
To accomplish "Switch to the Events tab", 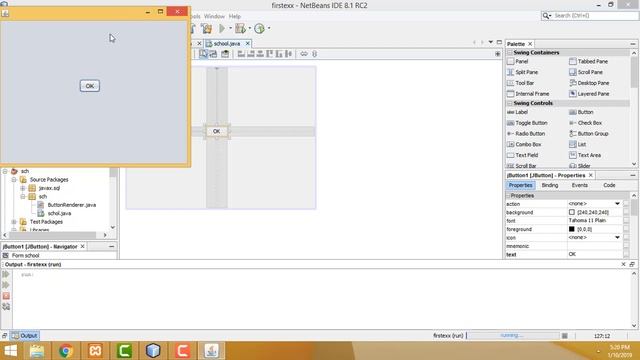I will point(580,185).
